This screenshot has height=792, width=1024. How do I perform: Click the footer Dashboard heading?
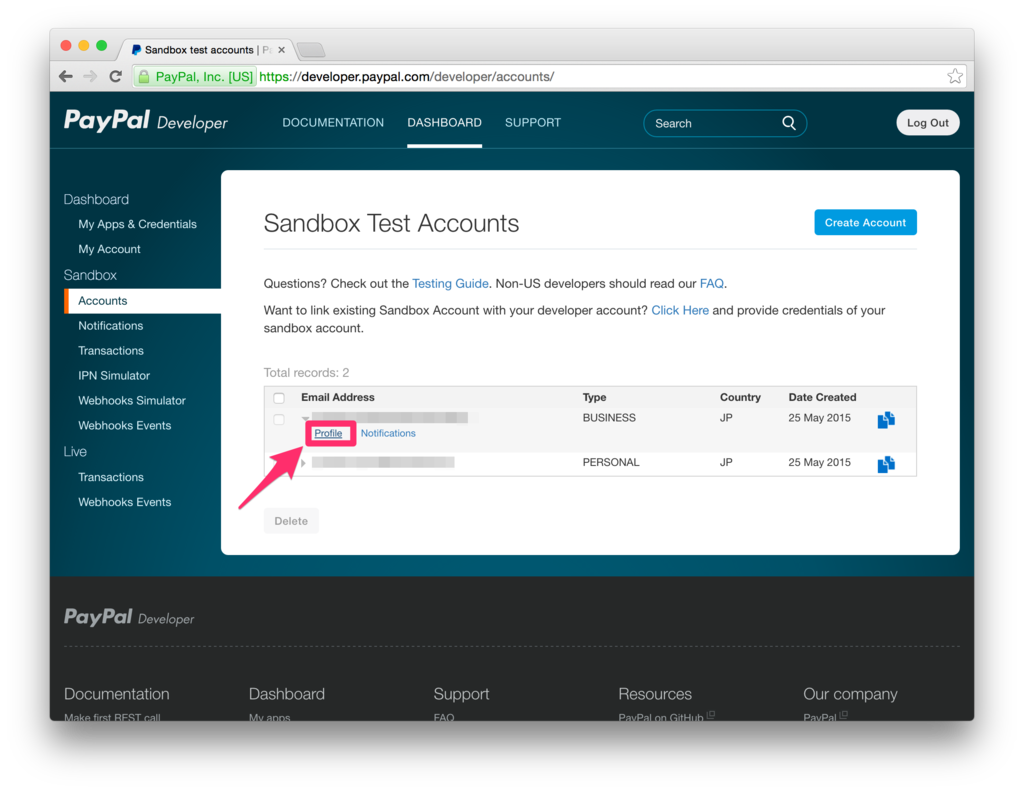(x=287, y=693)
